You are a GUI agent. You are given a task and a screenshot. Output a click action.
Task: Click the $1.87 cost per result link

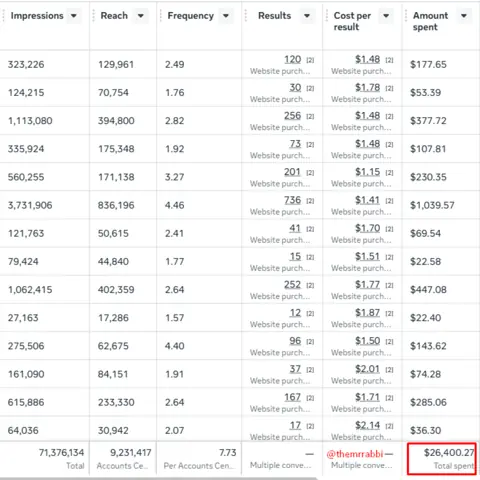point(368,313)
